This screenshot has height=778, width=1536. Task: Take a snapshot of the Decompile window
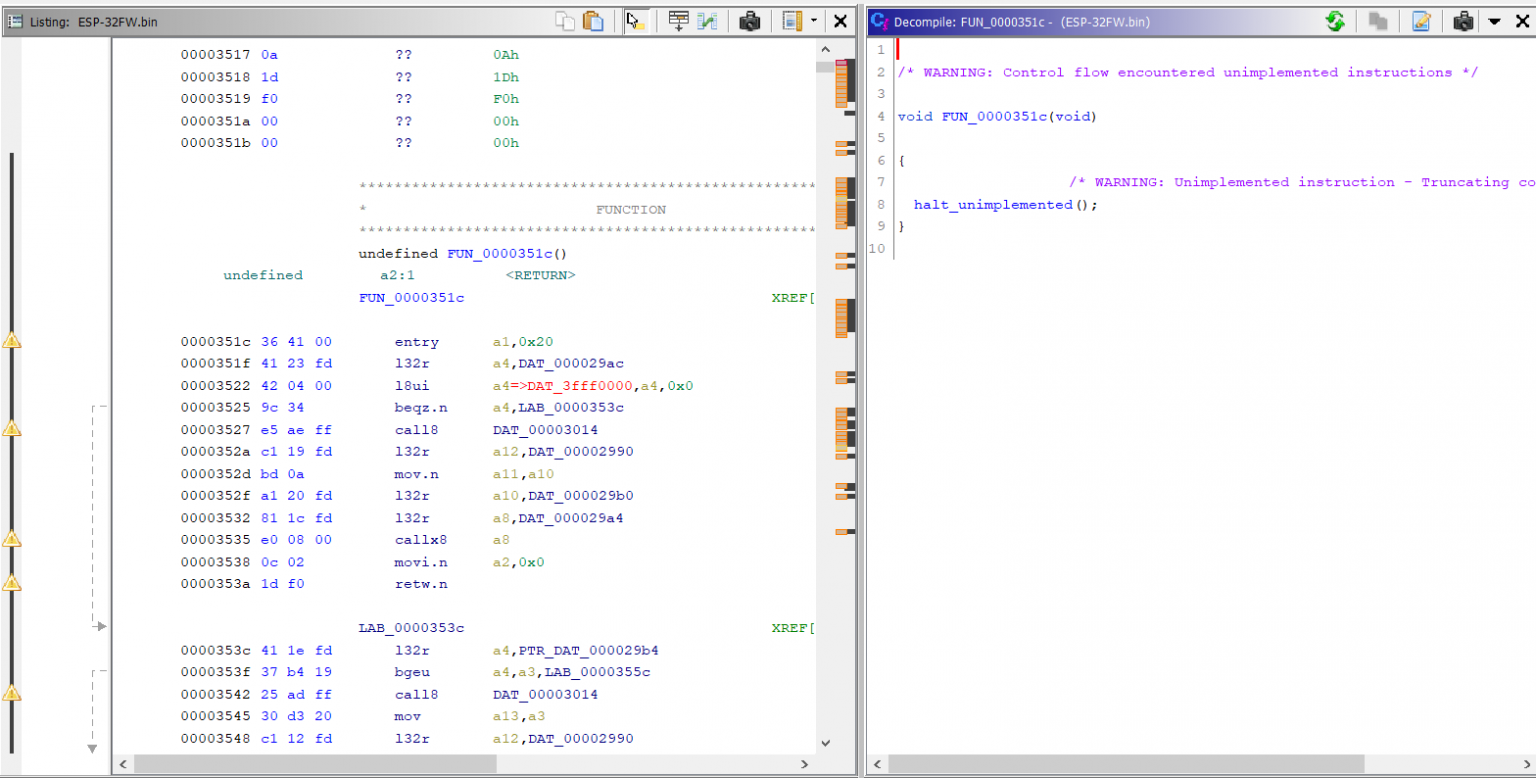[1464, 21]
